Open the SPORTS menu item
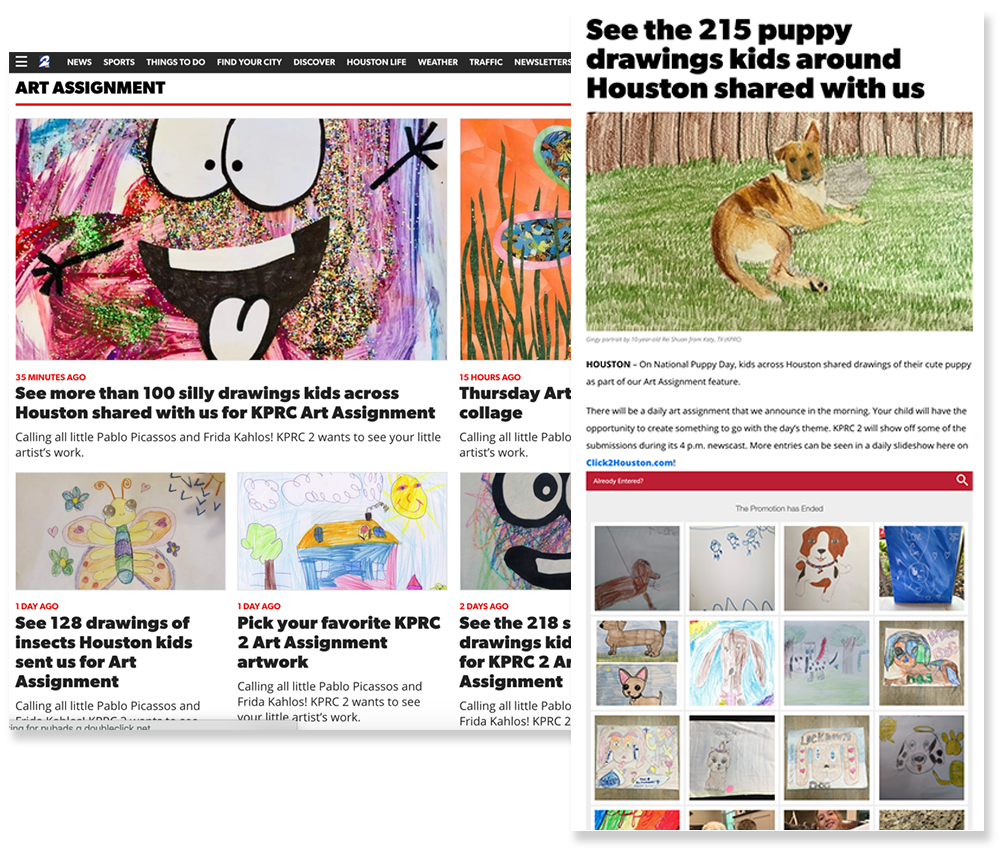This screenshot has height=858, width=1000. (119, 62)
